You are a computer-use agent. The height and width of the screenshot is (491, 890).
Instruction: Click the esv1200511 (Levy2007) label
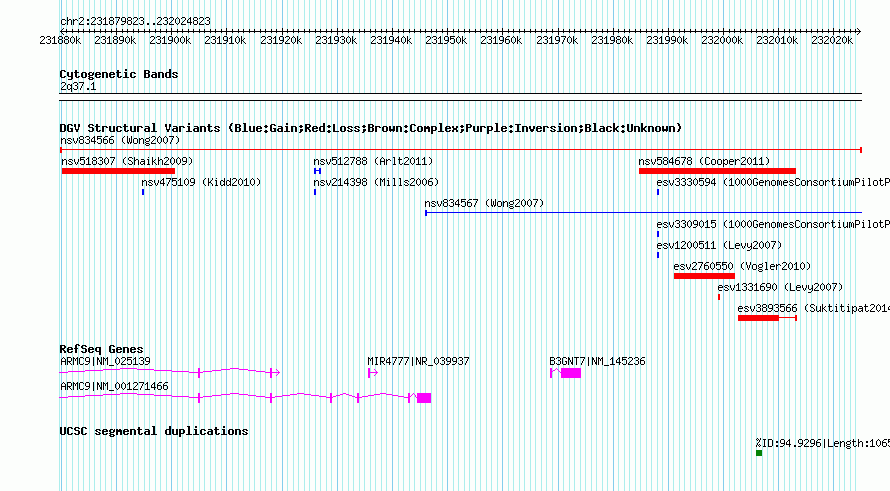pos(719,245)
